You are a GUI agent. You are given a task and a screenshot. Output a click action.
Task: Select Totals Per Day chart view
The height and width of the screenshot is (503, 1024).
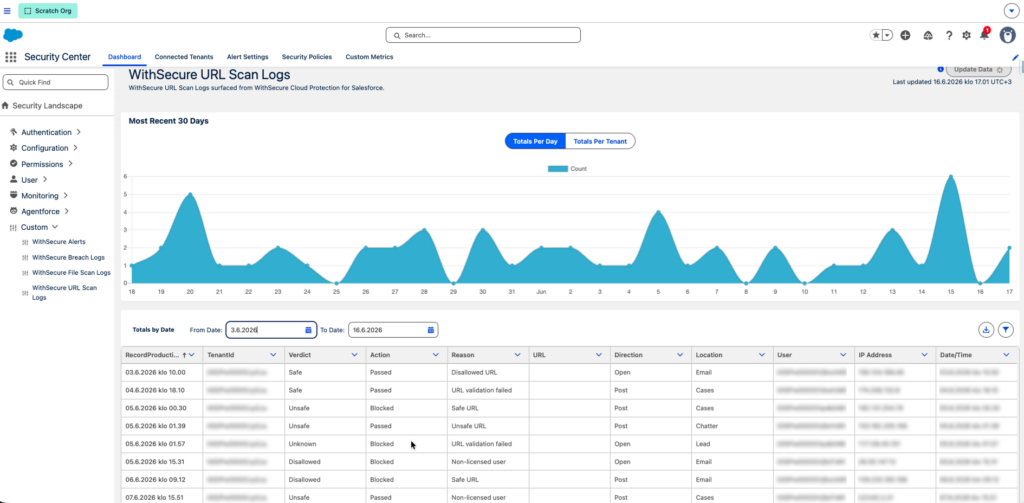coord(535,141)
